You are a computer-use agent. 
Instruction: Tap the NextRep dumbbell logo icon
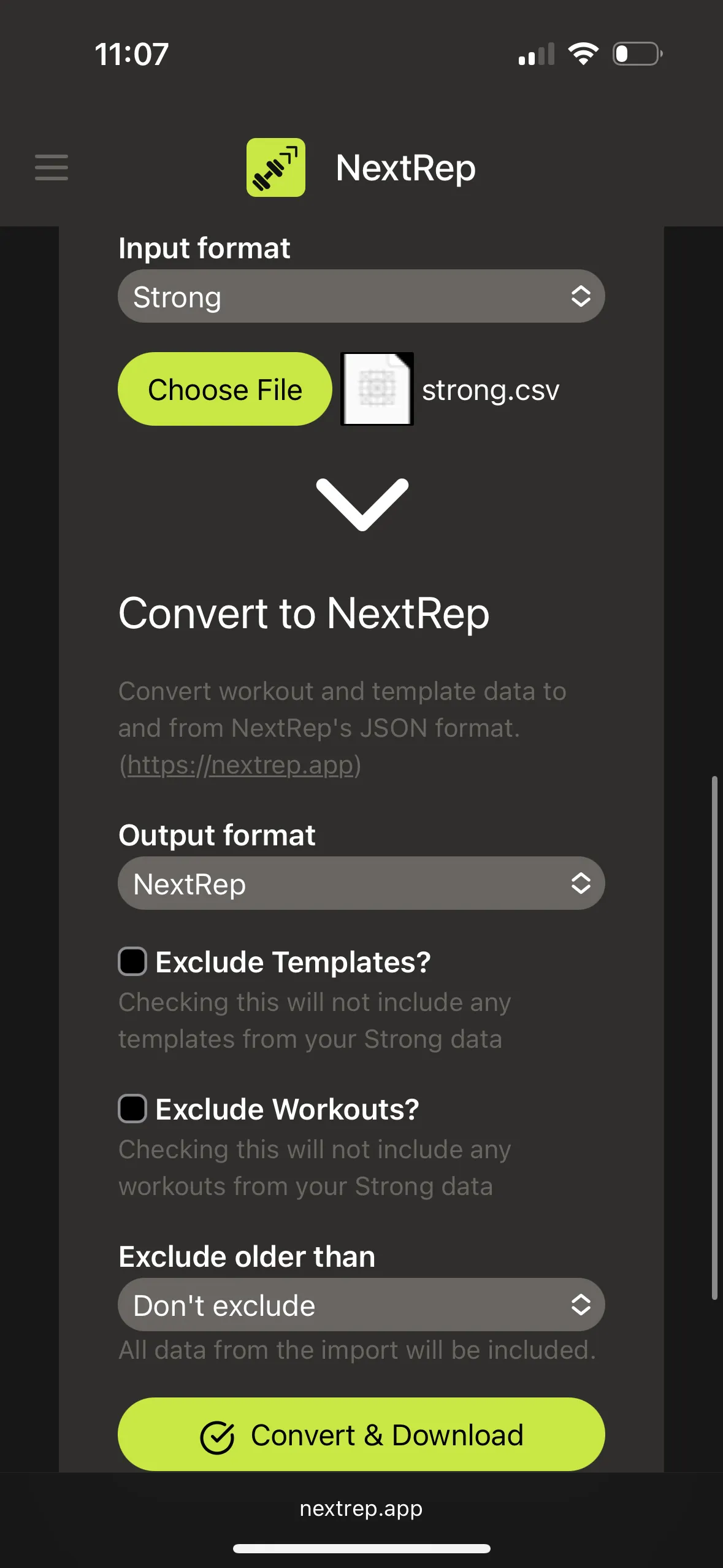tap(276, 167)
